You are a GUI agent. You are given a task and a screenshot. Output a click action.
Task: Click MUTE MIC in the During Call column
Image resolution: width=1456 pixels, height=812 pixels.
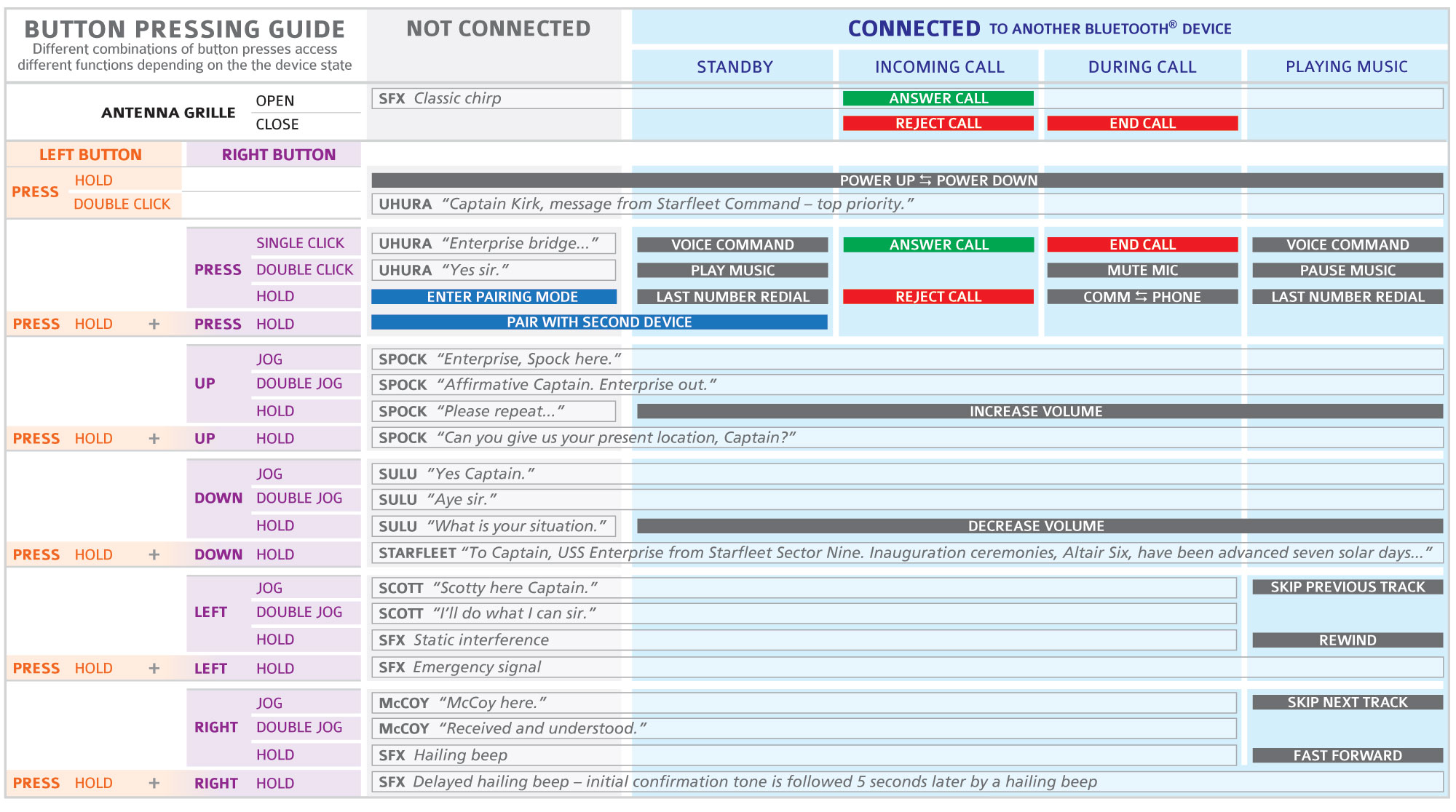pyautogui.click(x=1142, y=271)
